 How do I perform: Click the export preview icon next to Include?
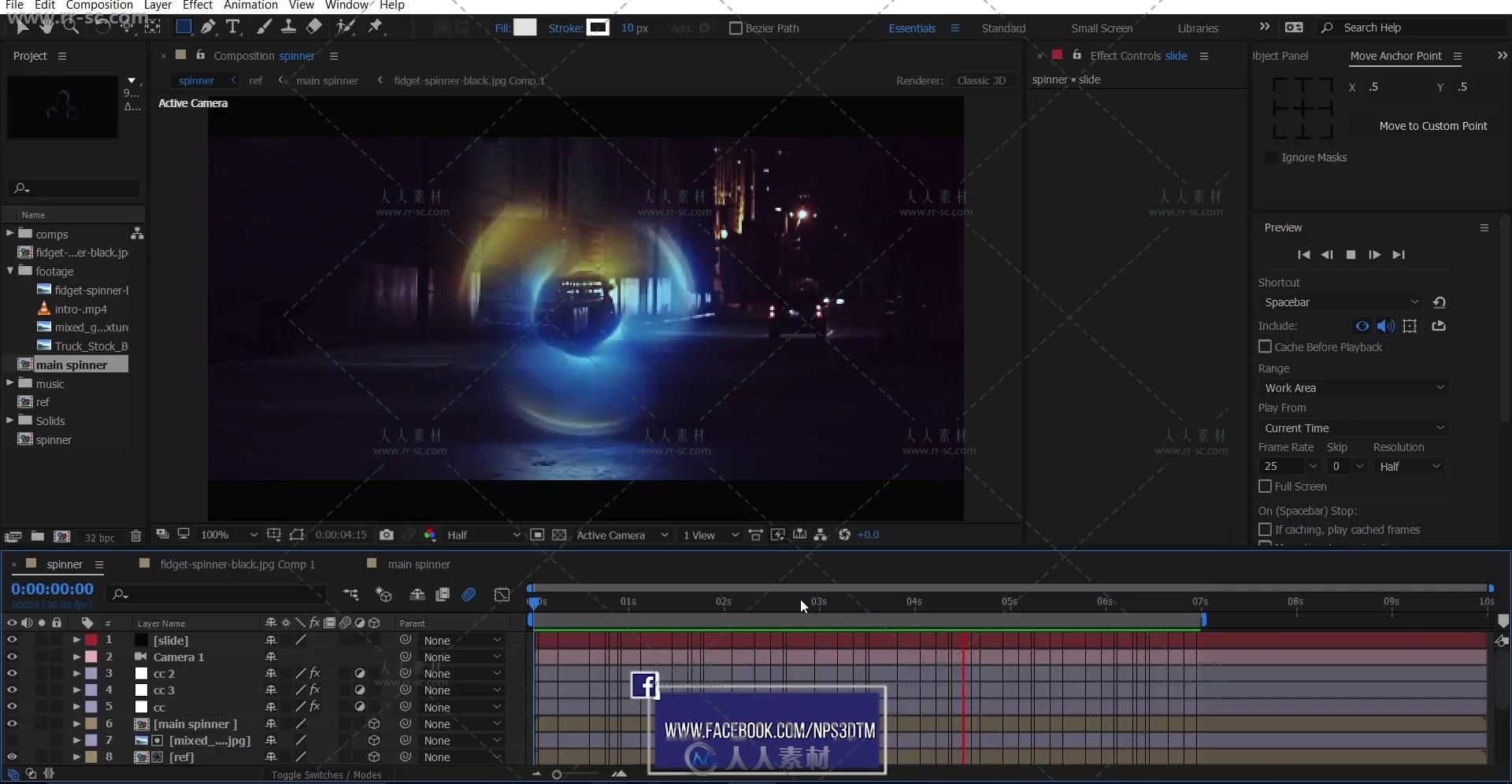tap(1439, 326)
